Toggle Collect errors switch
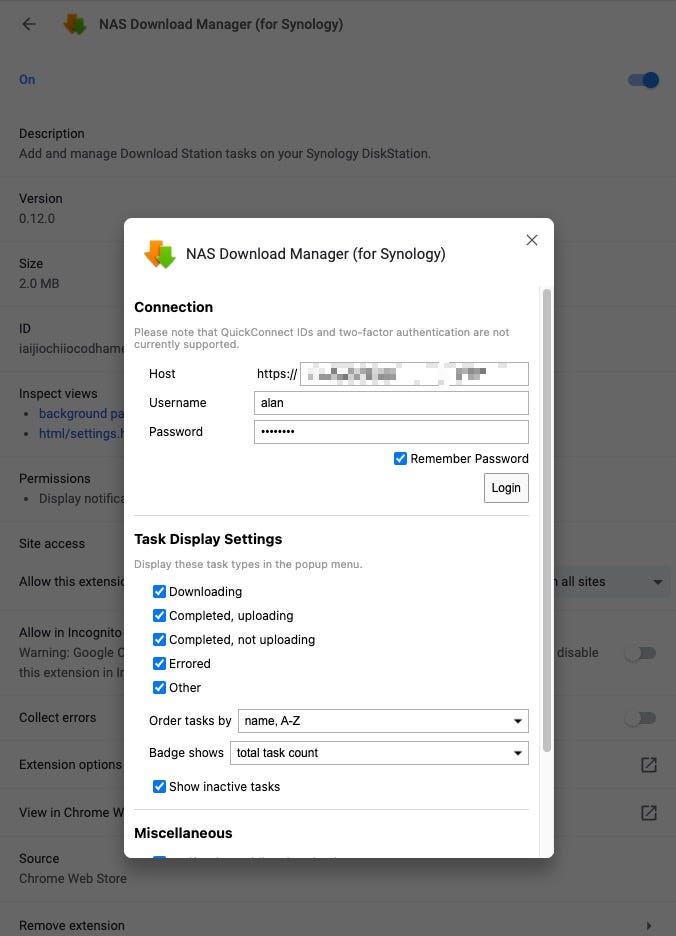Screen dimensions: 676x936 pos(640,718)
